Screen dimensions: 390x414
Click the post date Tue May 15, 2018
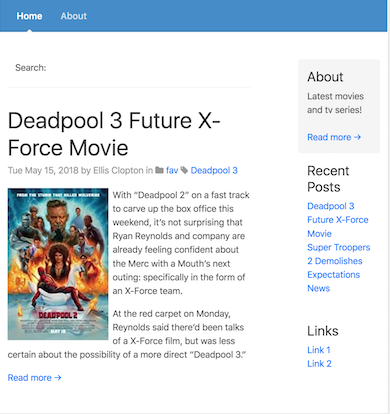click(x=43, y=170)
